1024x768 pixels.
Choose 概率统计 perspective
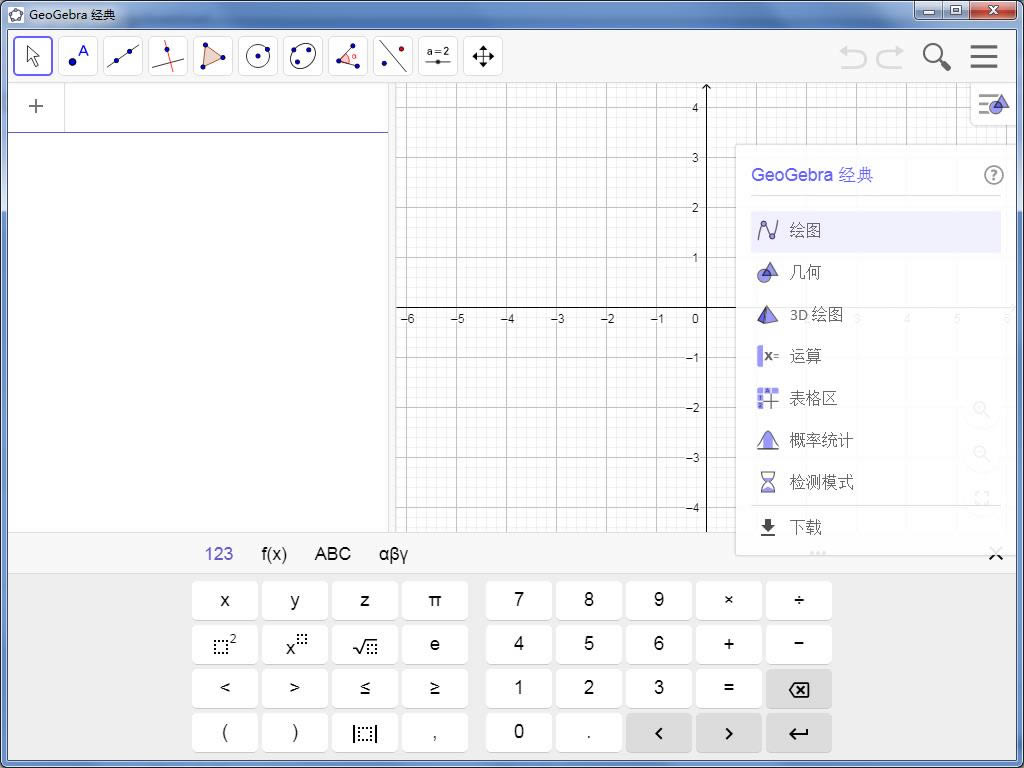pyautogui.click(x=876, y=440)
